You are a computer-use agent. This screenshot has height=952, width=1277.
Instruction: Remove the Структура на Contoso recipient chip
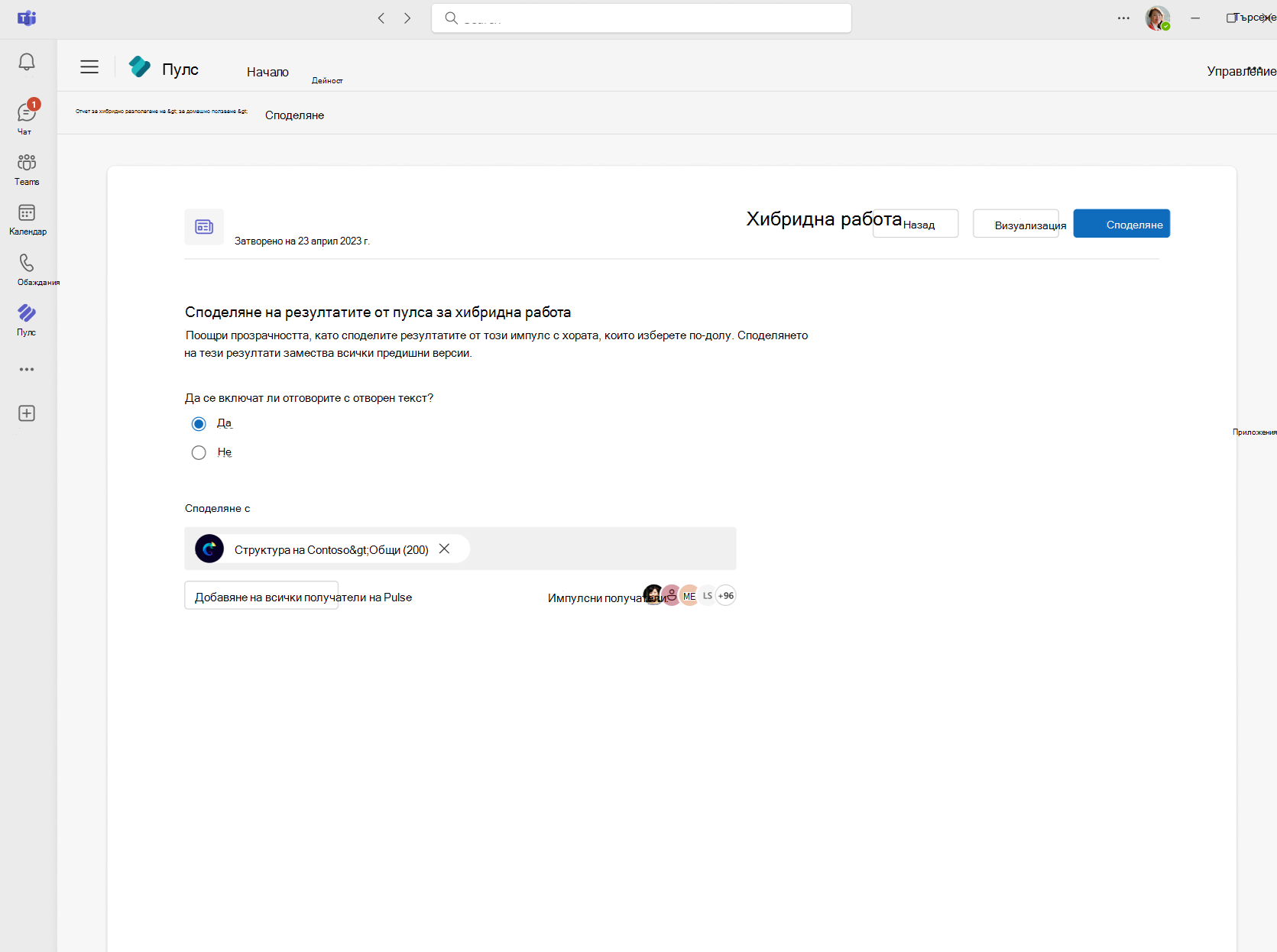[445, 548]
